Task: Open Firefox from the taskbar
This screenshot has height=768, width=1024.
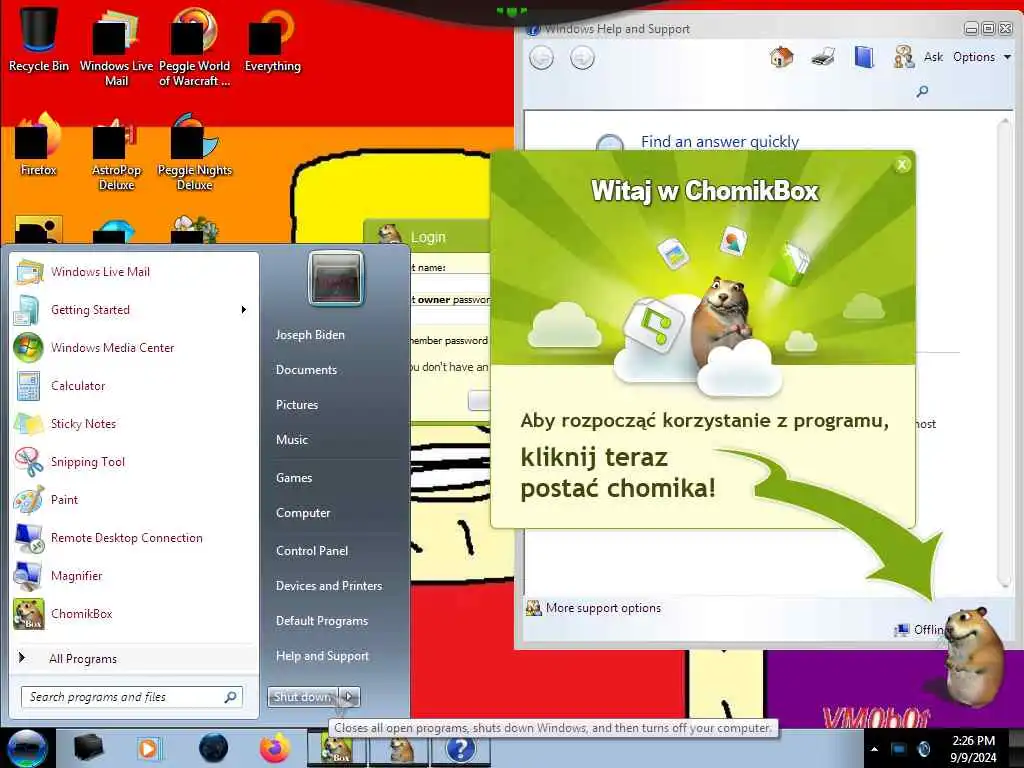Action: coord(275,748)
